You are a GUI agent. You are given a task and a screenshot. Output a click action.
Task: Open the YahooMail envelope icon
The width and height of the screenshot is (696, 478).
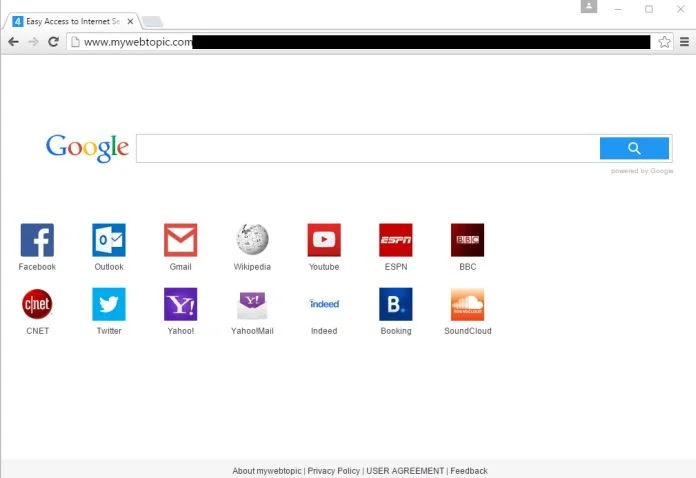(252, 305)
